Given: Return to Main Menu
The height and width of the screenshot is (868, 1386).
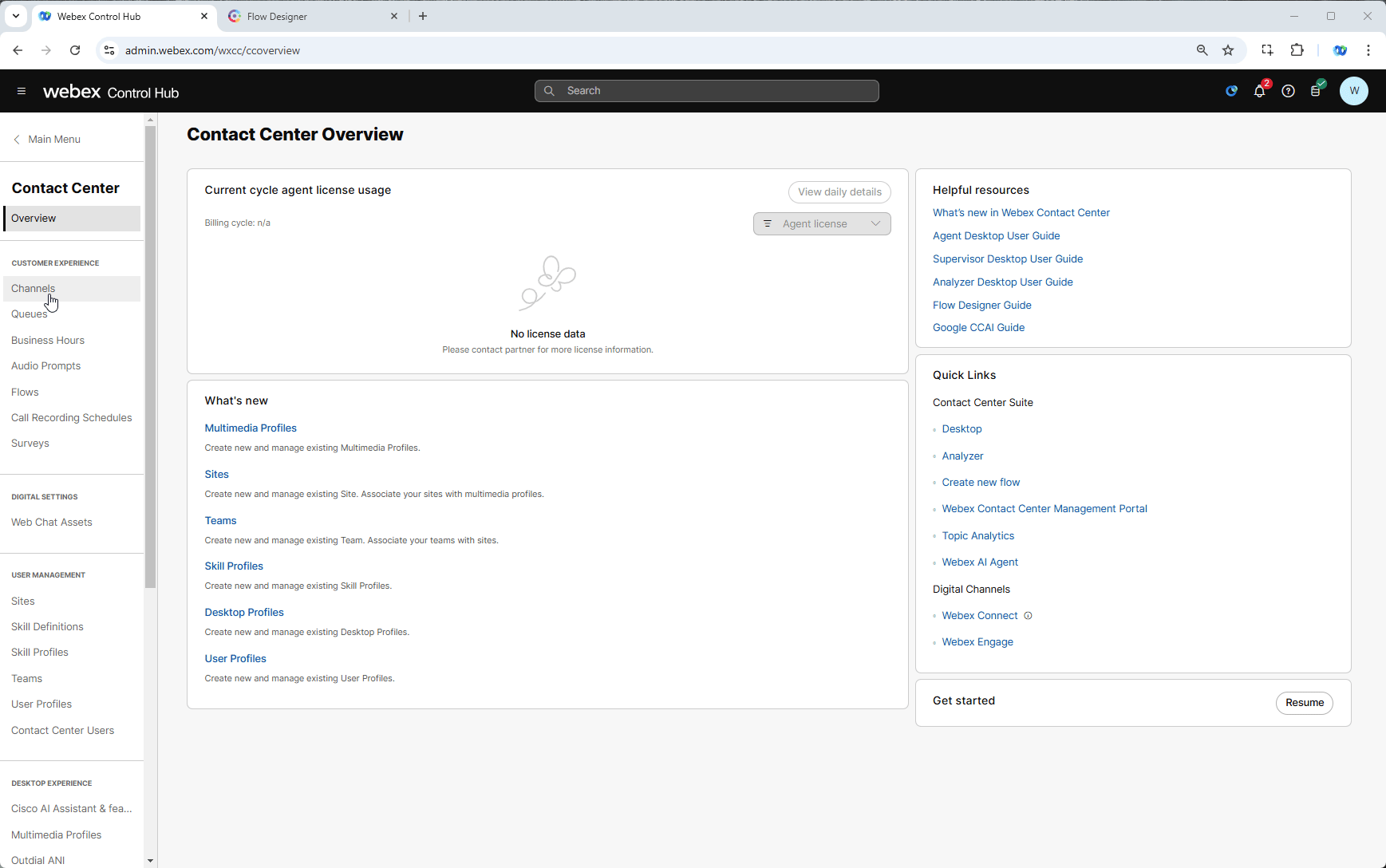Looking at the screenshot, I should [x=47, y=140].
